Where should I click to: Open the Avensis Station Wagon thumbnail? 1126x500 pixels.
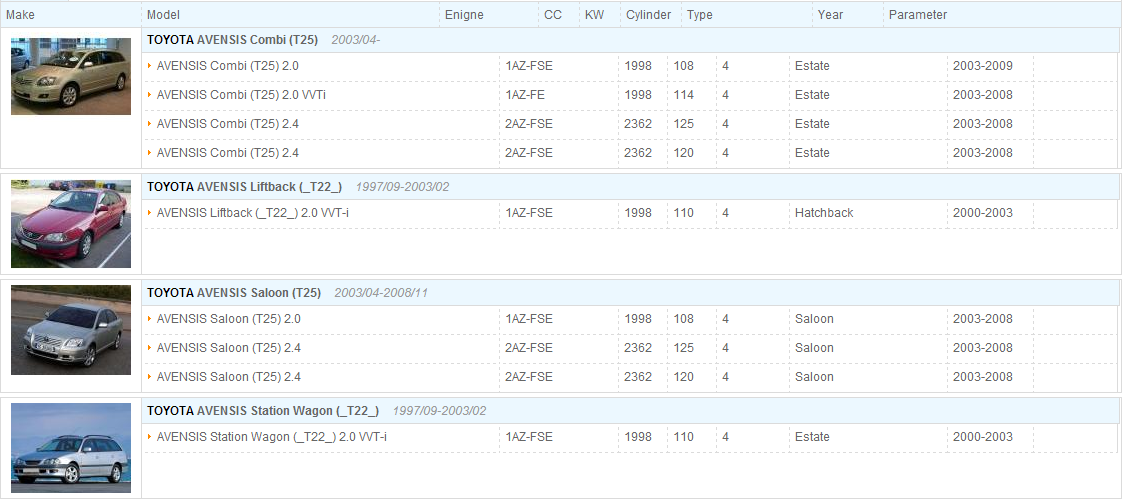(x=71, y=448)
